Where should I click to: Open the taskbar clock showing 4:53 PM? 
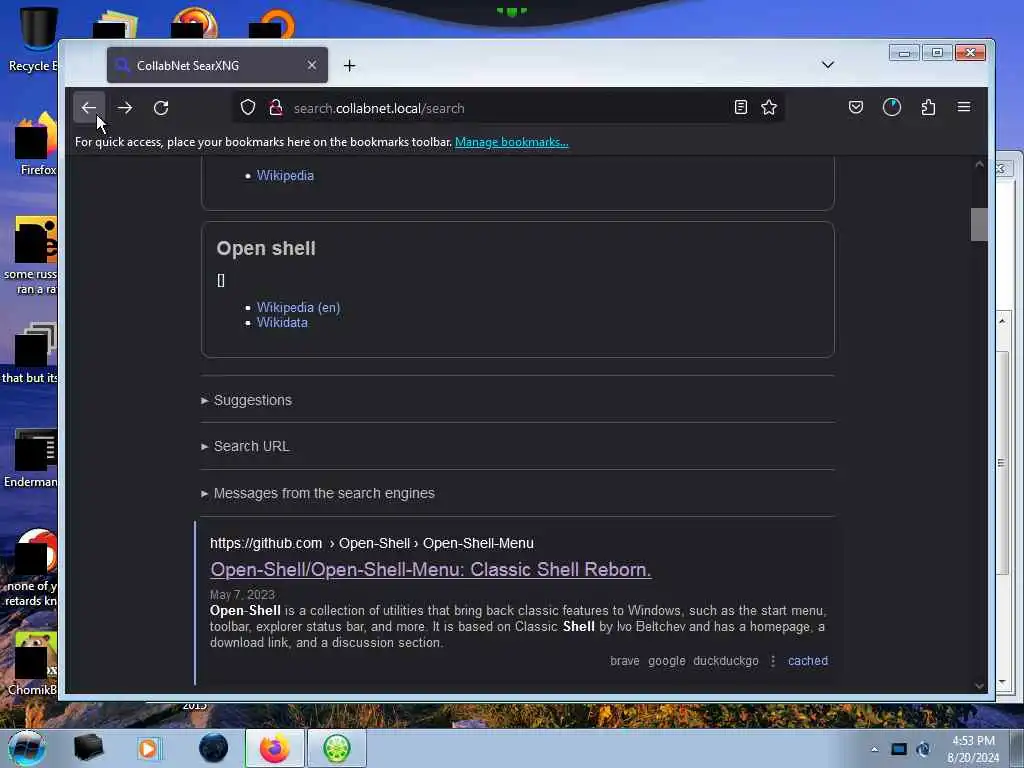tap(973, 749)
